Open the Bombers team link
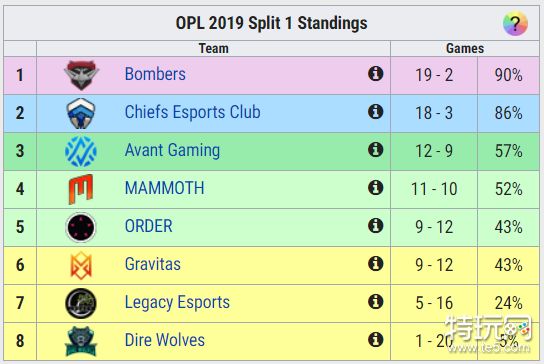This screenshot has height=364, width=544. pyautogui.click(x=155, y=74)
